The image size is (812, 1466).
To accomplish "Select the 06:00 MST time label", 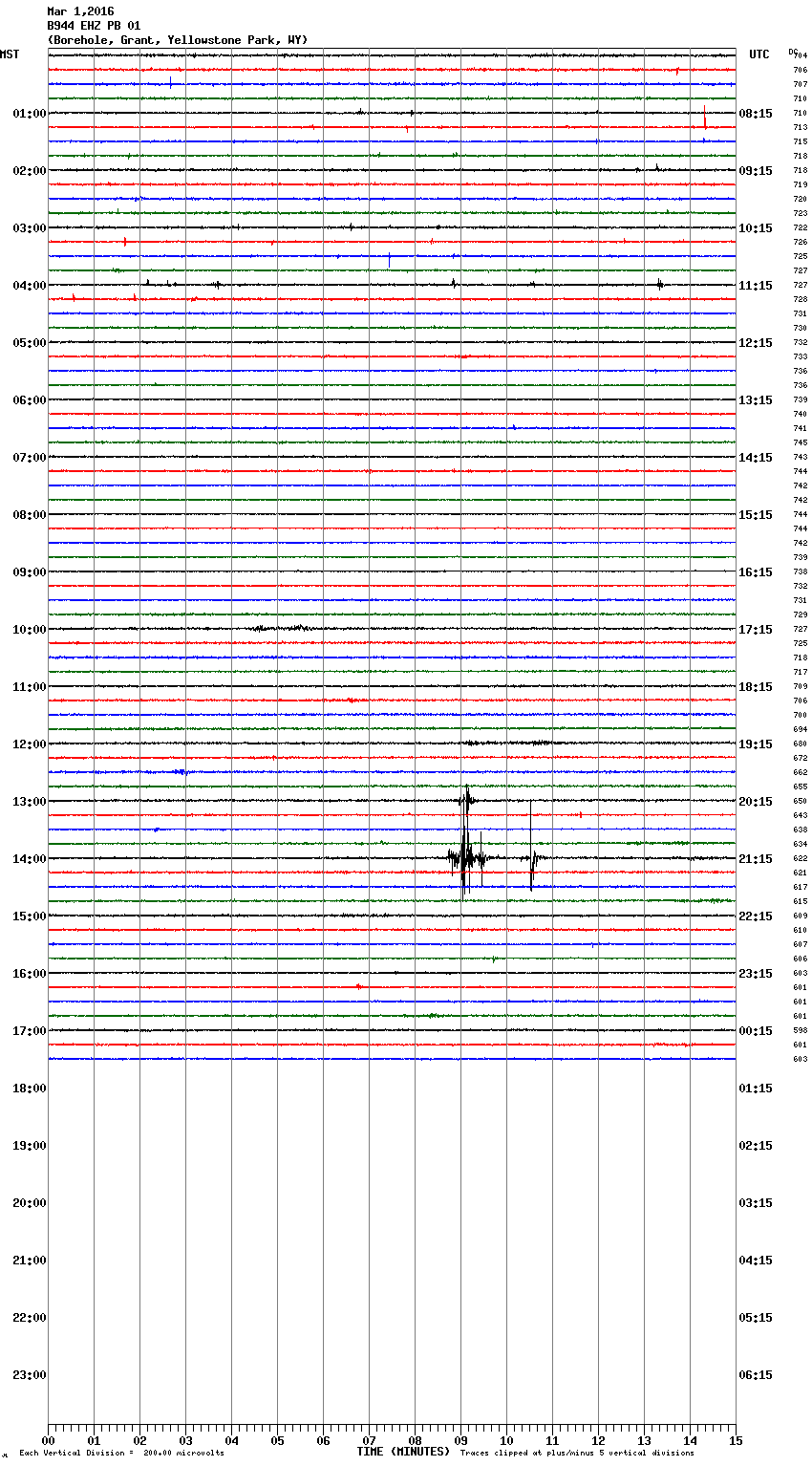I will point(30,400).
